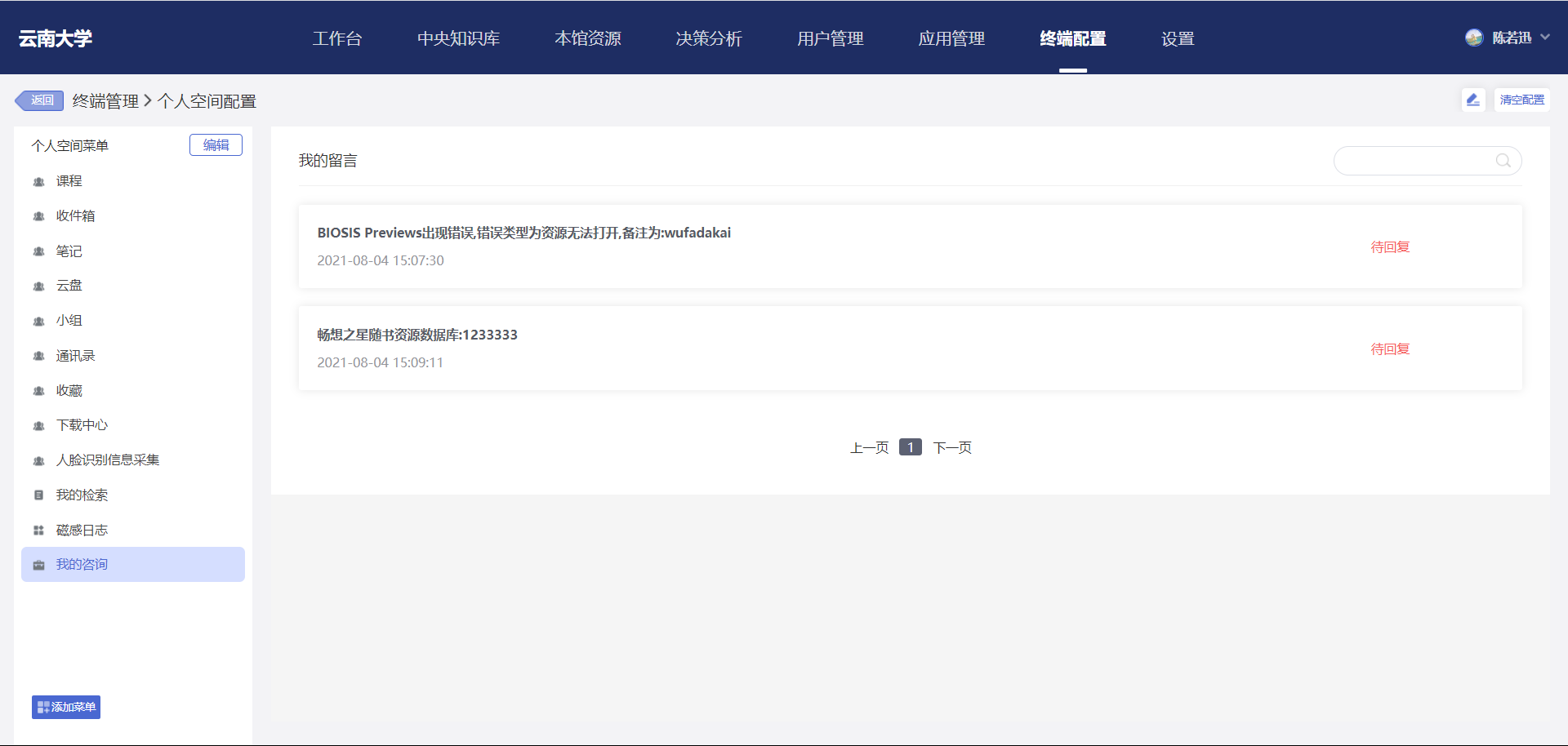Click the document icon beside 我的检索
This screenshot has width=1568, height=746.
coord(38,495)
